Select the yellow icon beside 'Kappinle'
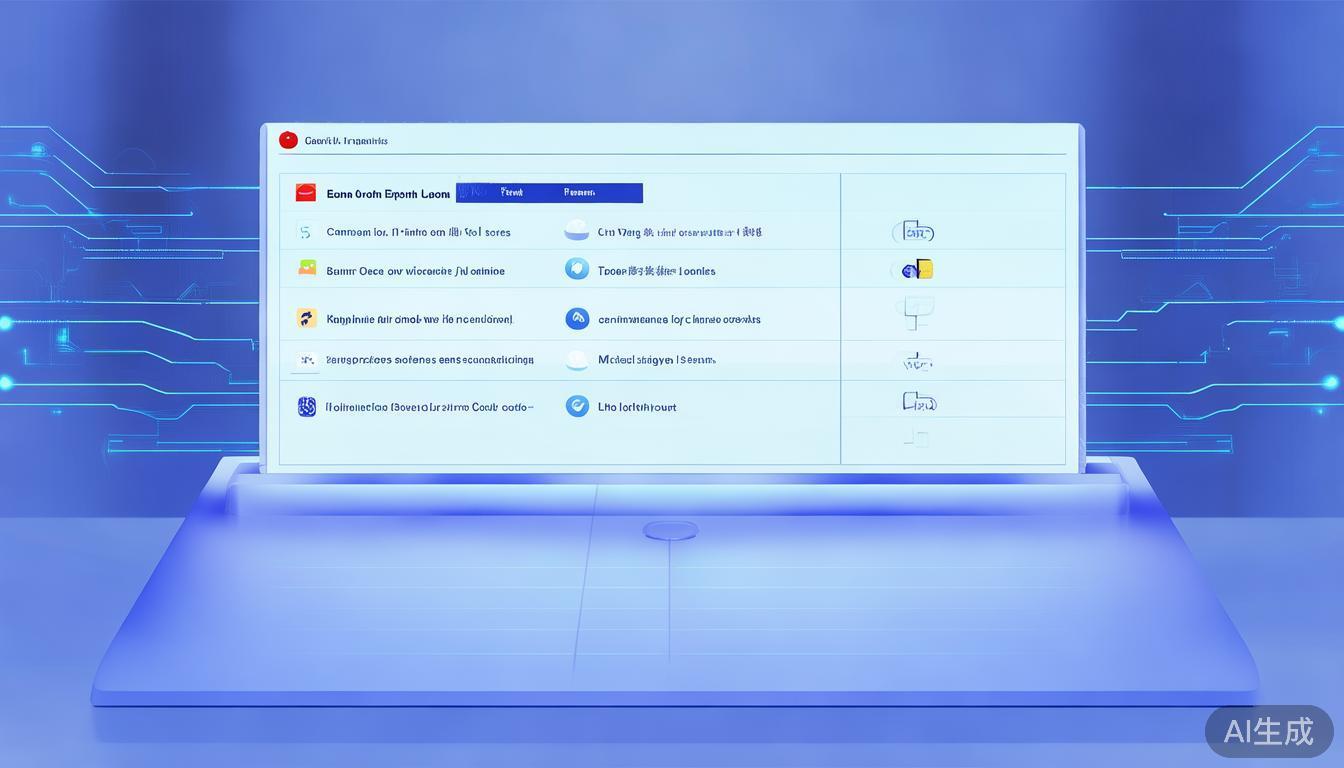1344x768 pixels. coord(306,319)
